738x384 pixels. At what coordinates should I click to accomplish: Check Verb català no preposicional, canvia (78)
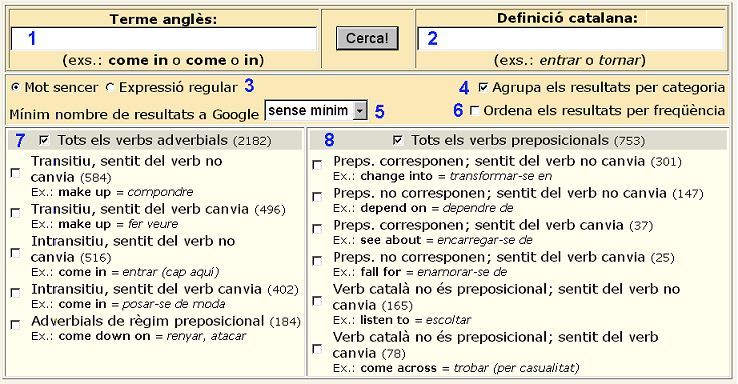point(317,349)
